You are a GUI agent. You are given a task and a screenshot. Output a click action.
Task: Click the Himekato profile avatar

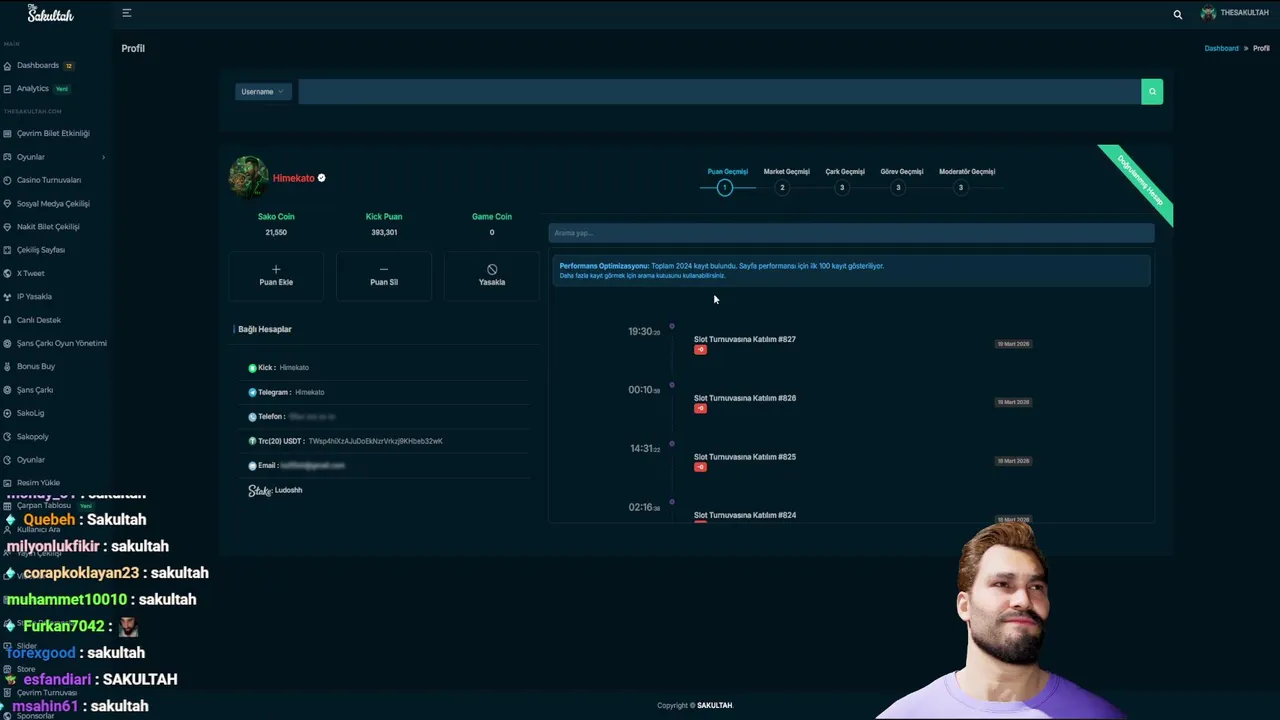248,177
